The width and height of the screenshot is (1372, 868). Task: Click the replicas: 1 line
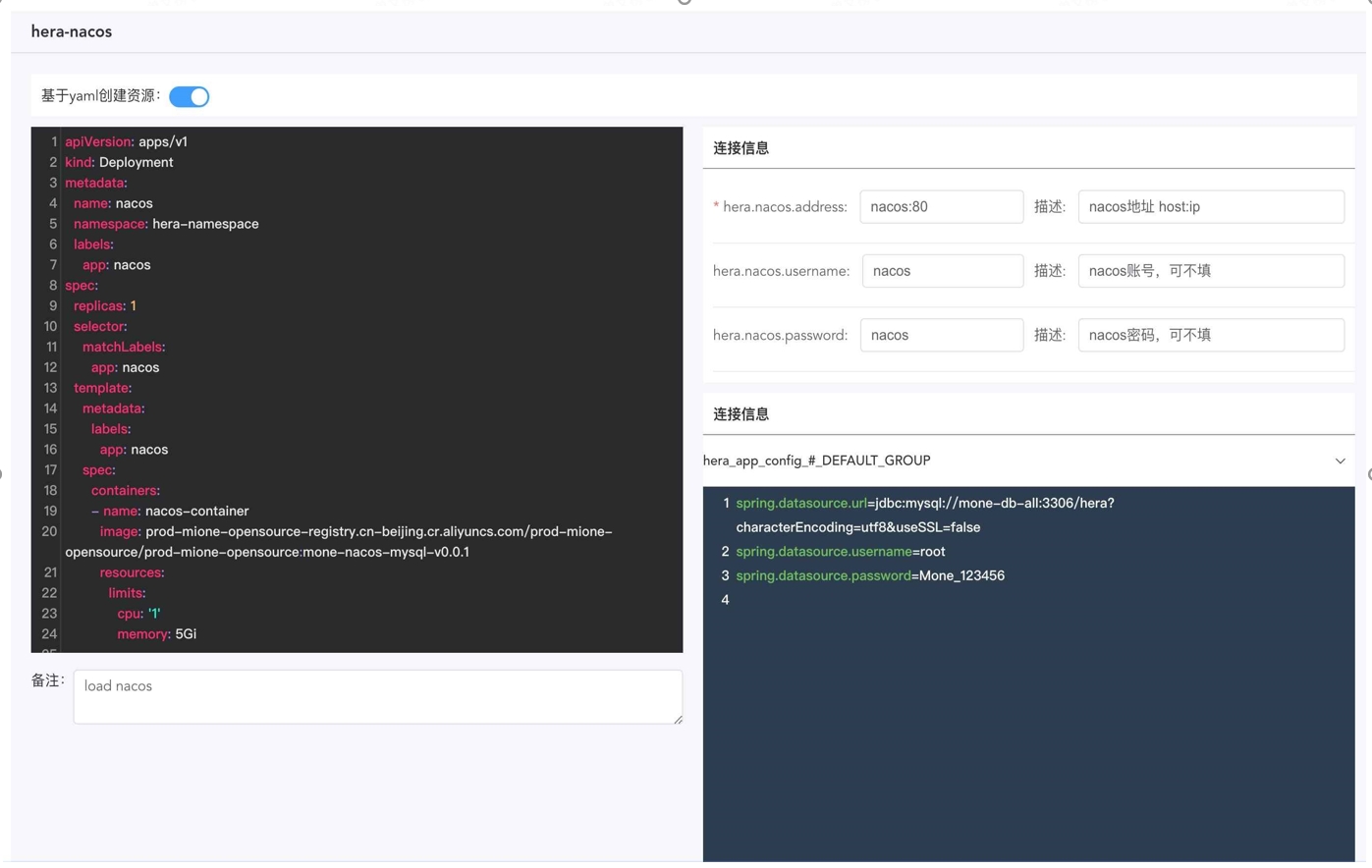(105, 305)
